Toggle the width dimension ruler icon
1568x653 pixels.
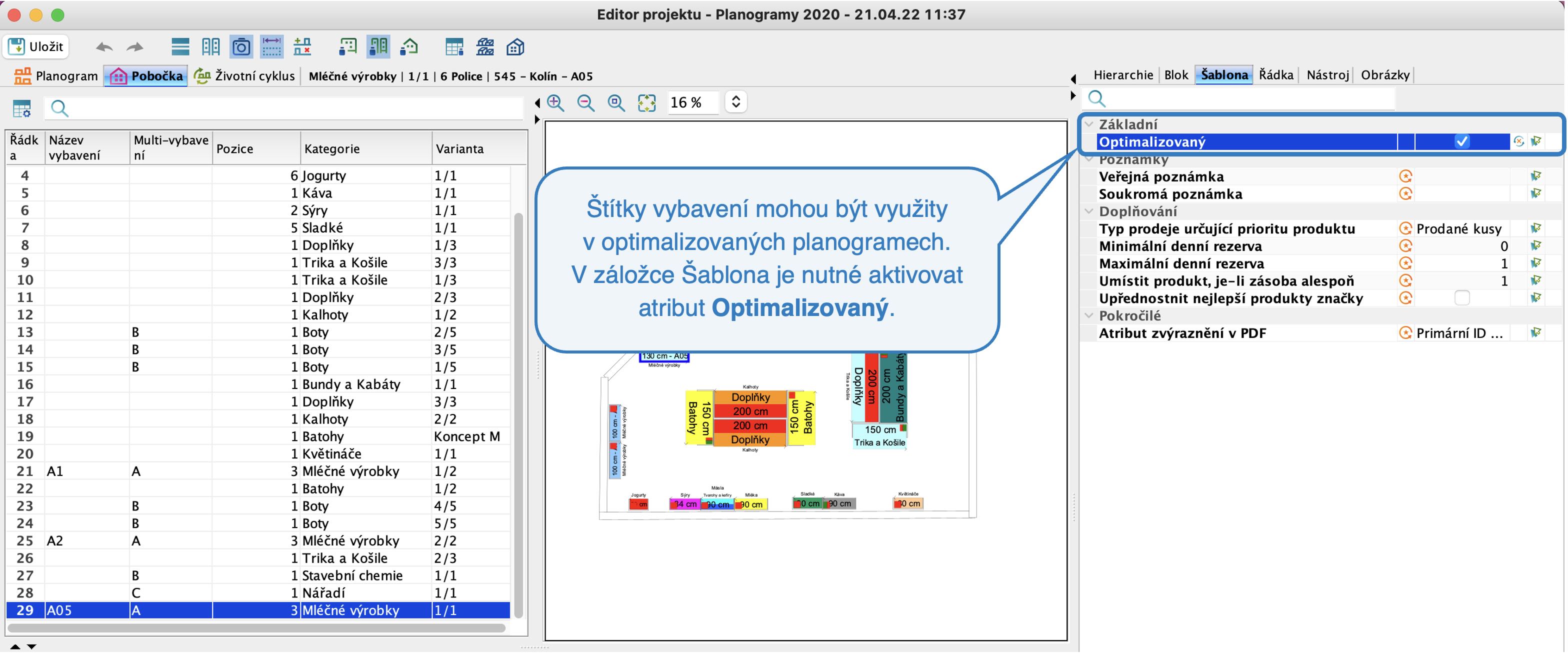pos(271,47)
